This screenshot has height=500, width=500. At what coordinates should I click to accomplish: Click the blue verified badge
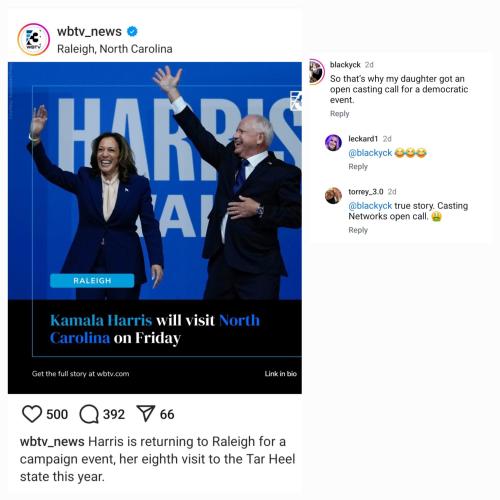[132, 31]
